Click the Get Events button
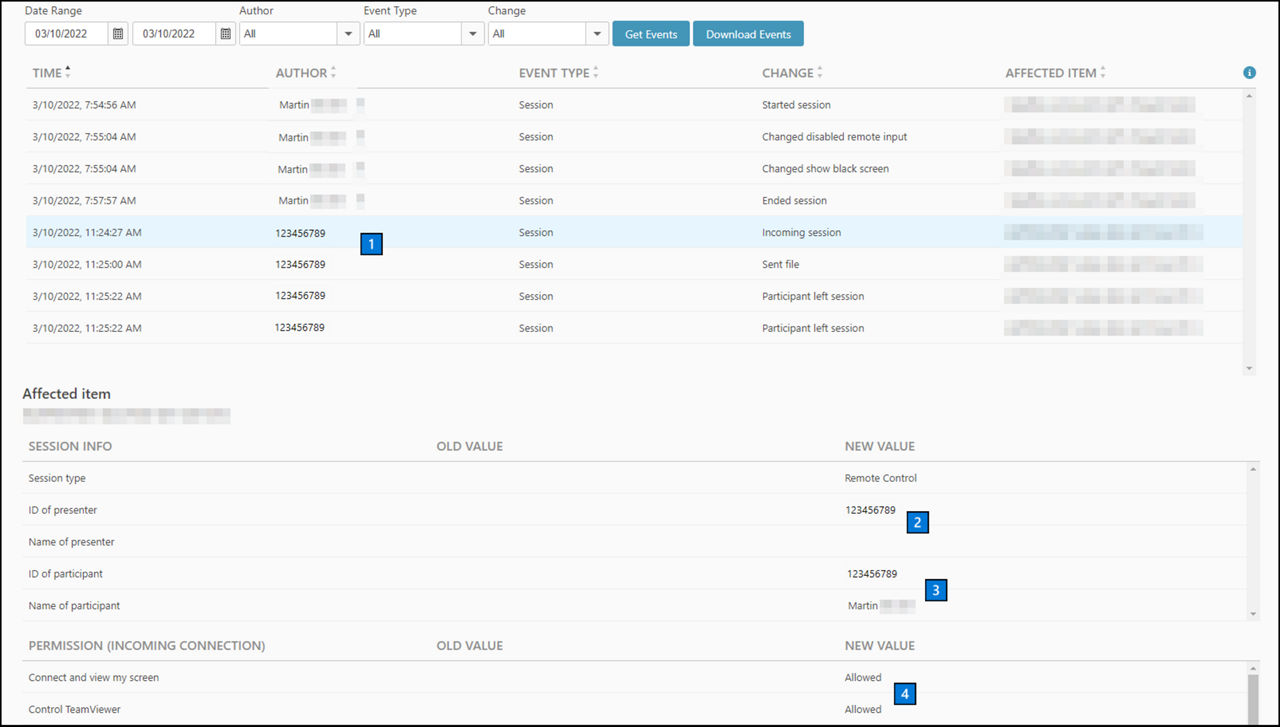 (x=651, y=34)
